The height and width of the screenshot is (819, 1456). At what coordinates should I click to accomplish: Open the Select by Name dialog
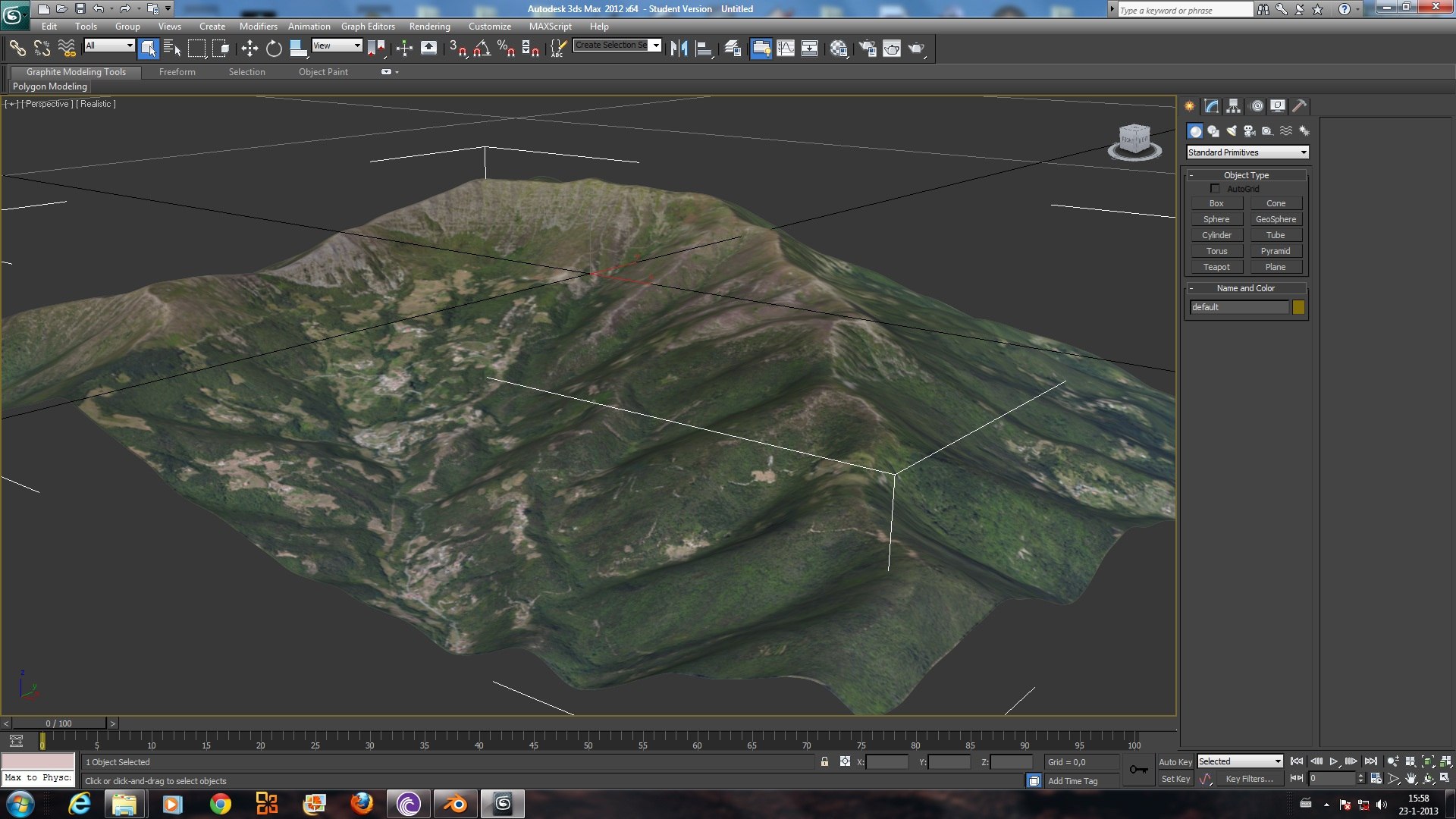(x=172, y=49)
